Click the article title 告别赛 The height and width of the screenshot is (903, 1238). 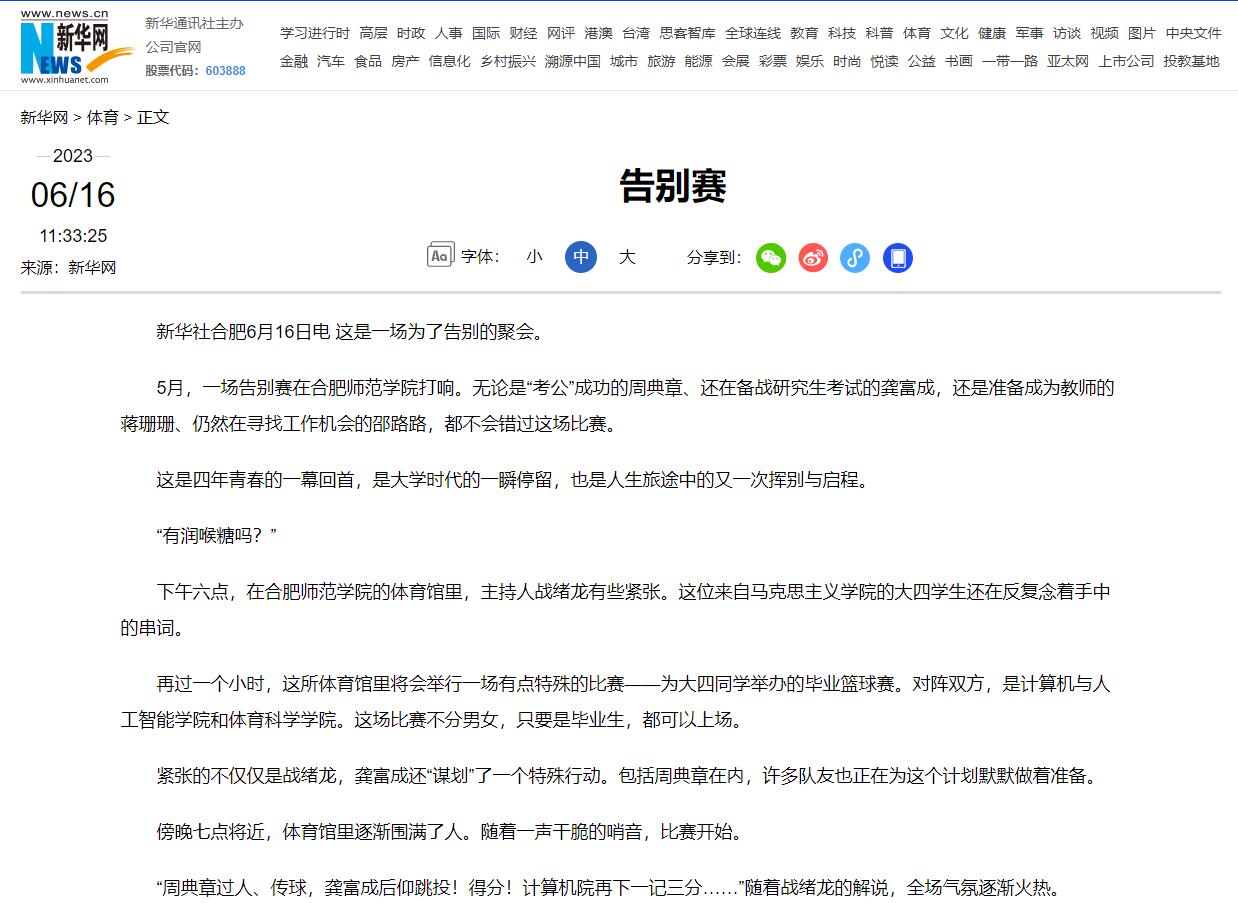[x=672, y=186]
